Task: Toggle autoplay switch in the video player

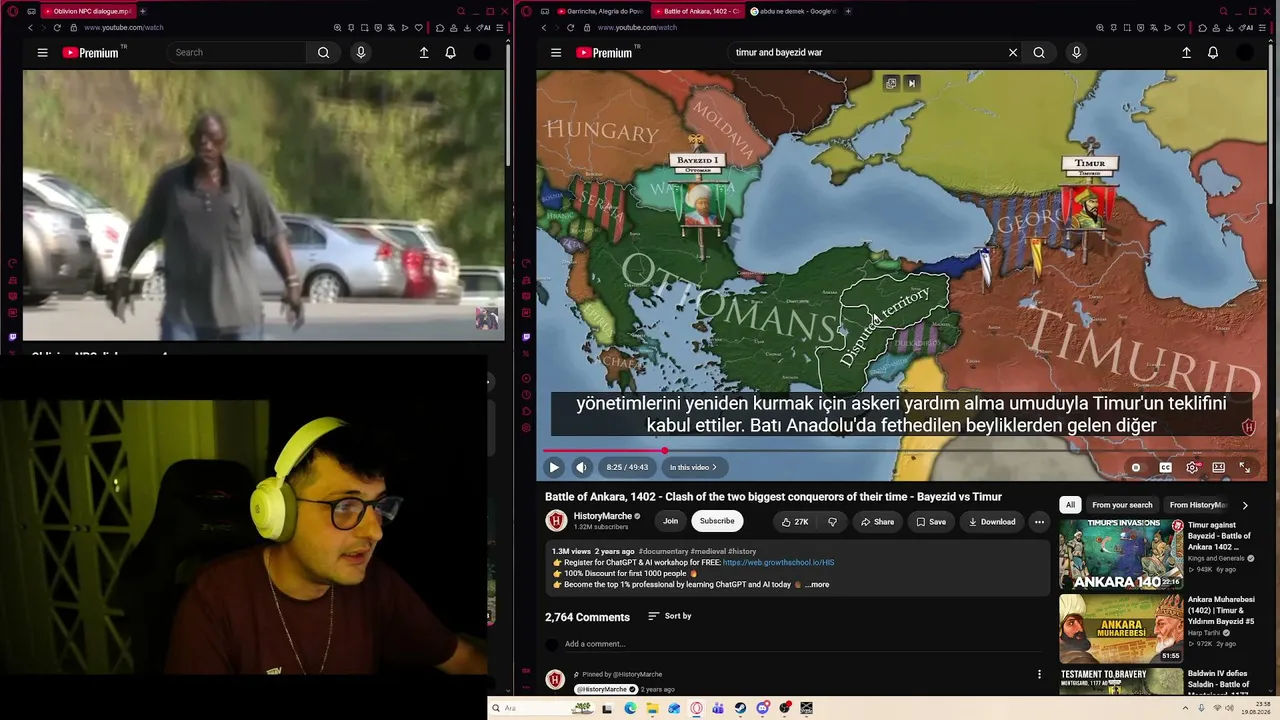Action: [1136, 467]
